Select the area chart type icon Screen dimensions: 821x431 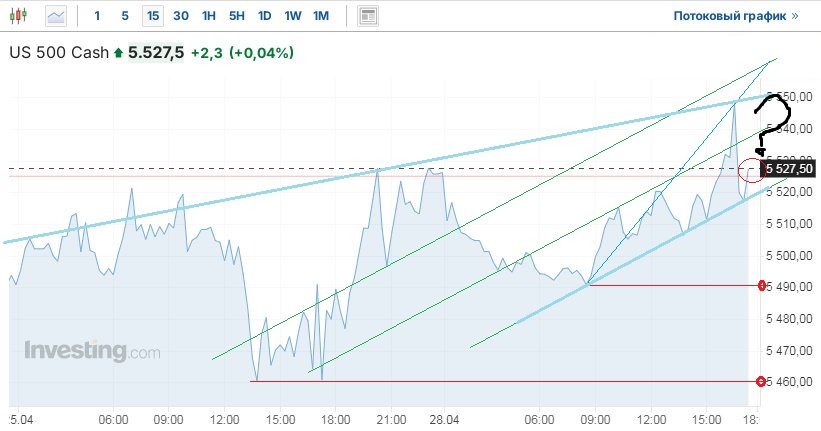point(56,16)
